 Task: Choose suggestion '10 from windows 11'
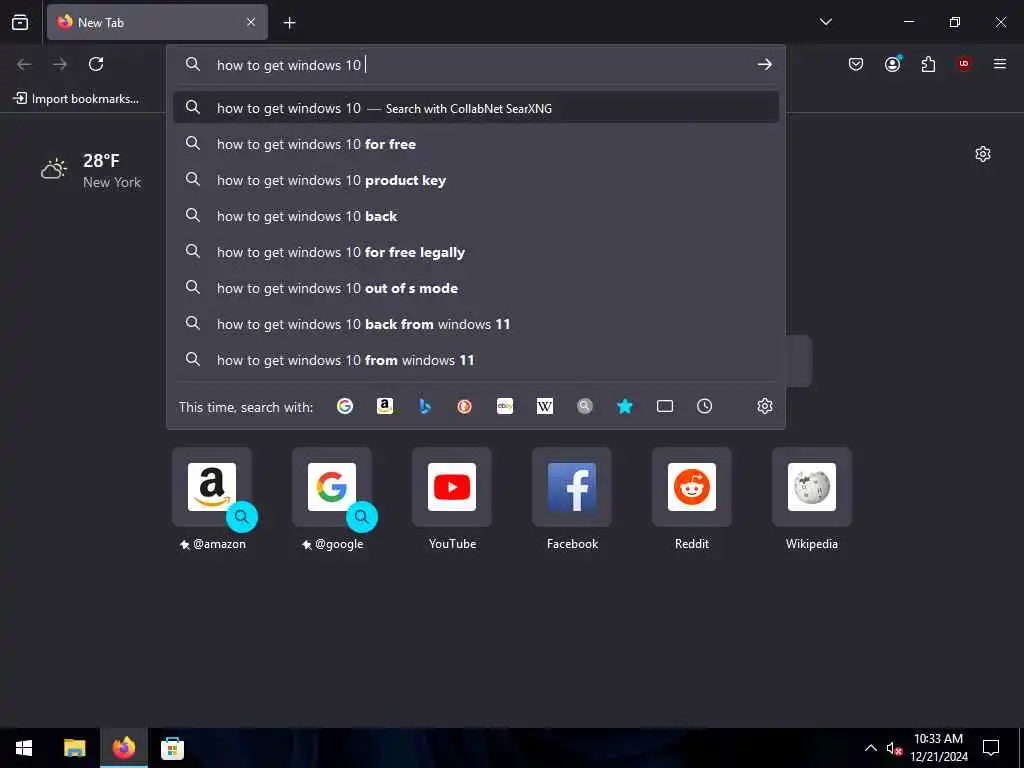475,359
